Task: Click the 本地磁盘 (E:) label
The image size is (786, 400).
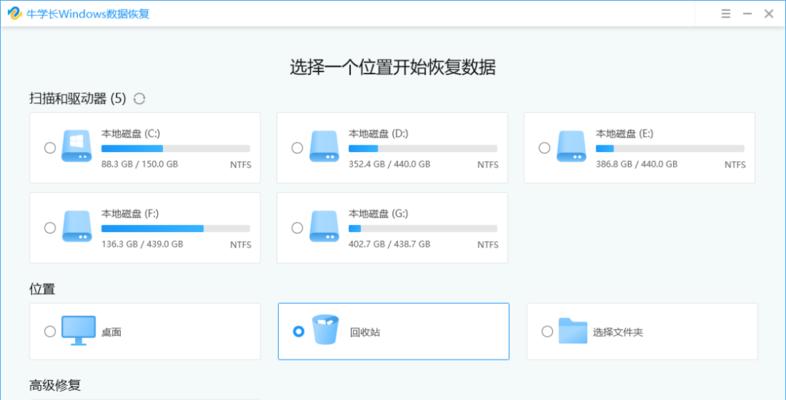Action: [x=625, y=134]
